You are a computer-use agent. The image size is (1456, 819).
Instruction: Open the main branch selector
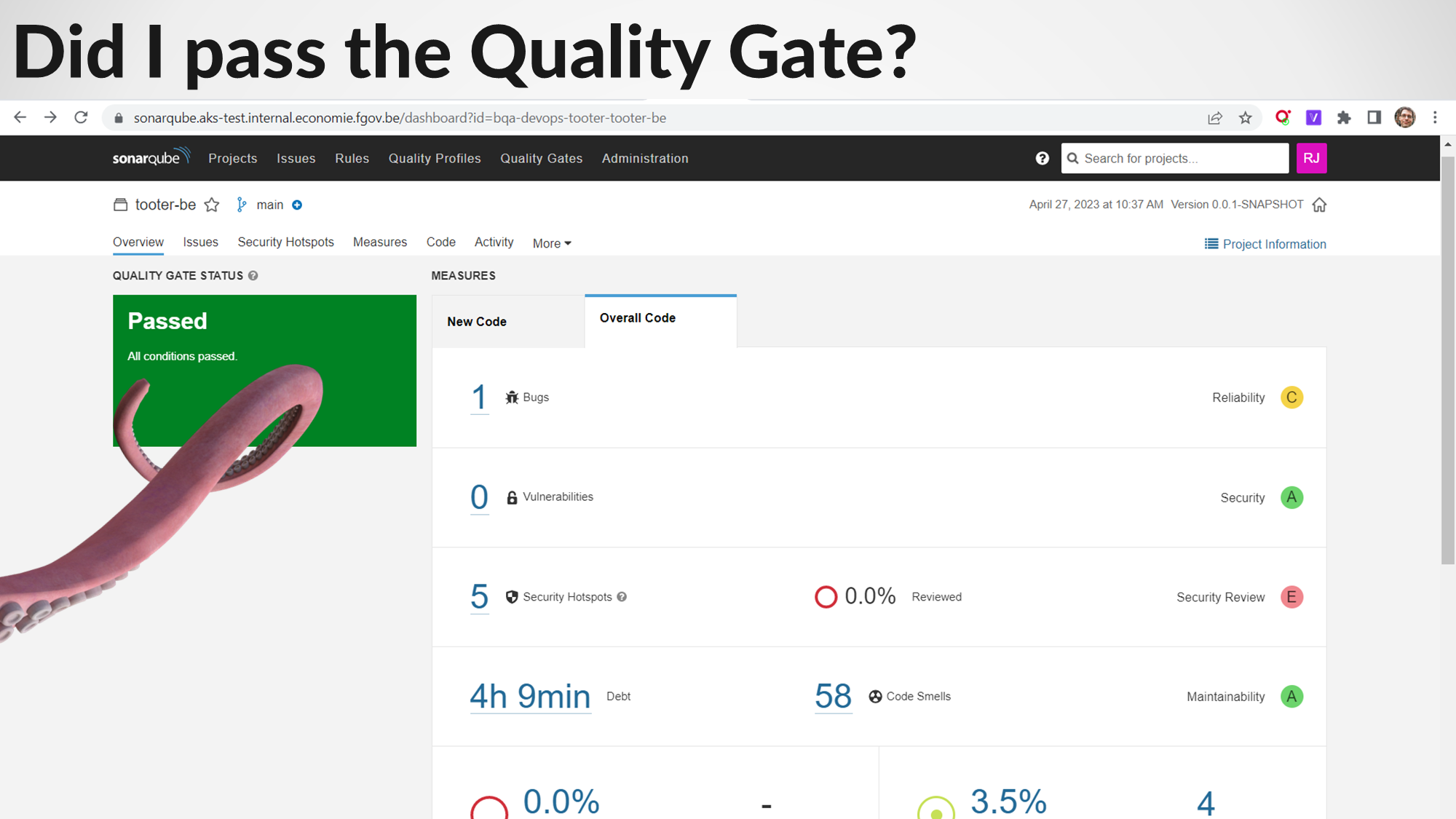(x=269, y=205)
